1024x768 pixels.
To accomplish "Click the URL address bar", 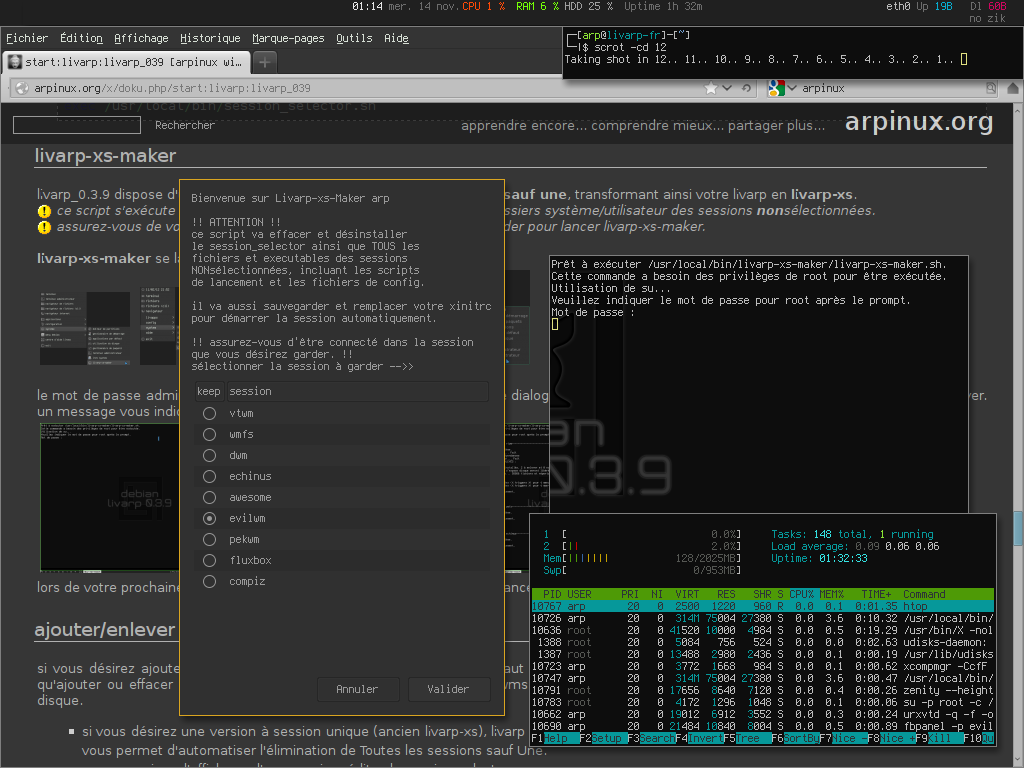I will [366, 88].
